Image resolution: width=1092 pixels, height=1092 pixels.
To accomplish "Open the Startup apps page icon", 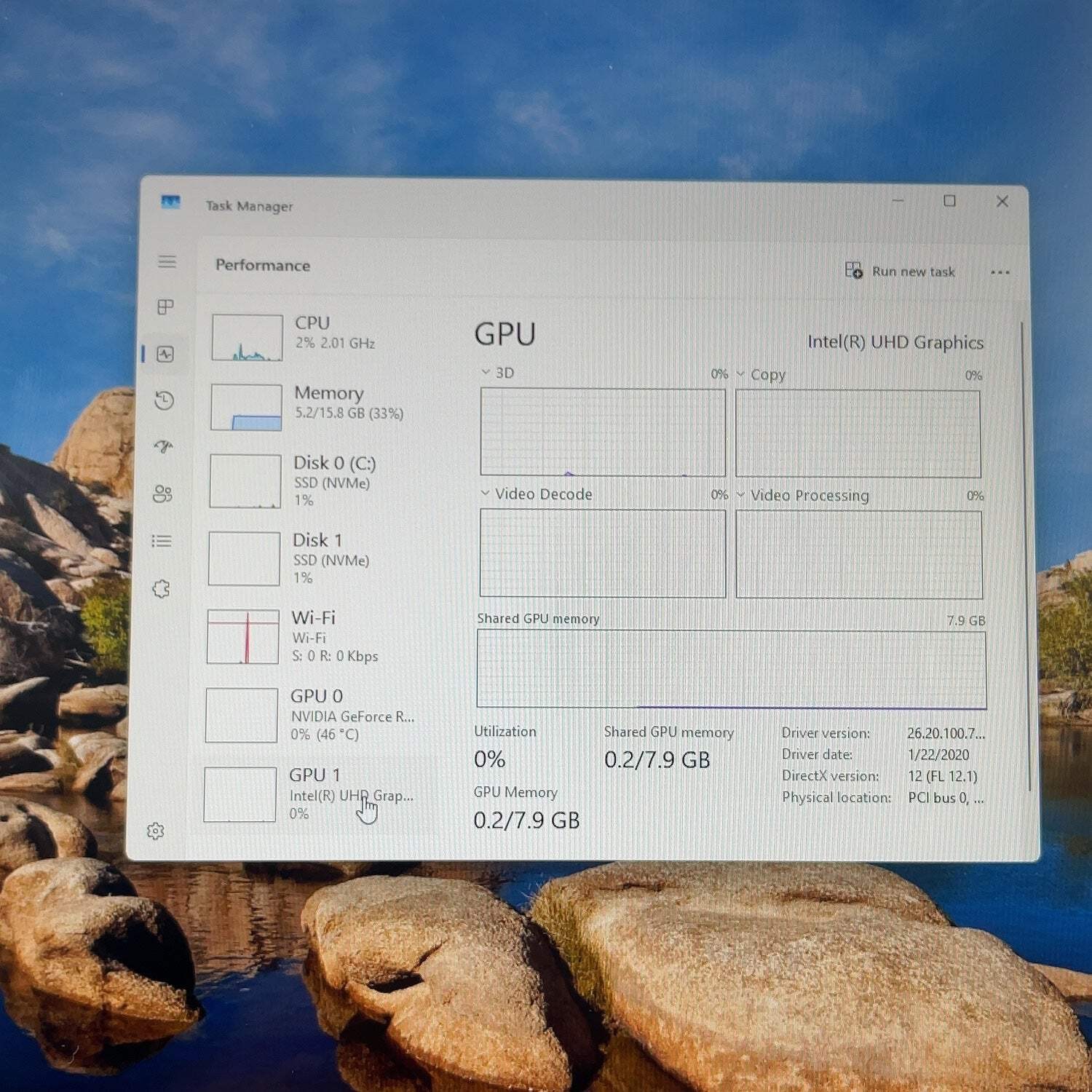I will click(x=164, y=447).
